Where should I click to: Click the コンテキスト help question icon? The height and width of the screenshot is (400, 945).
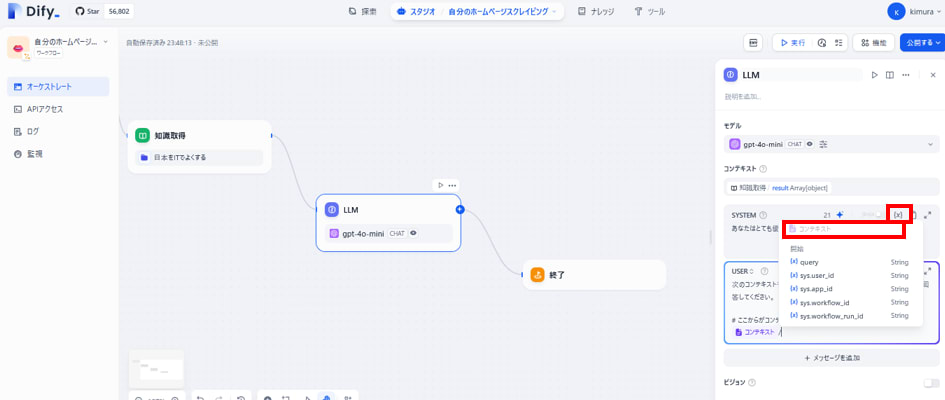point(763,169)
